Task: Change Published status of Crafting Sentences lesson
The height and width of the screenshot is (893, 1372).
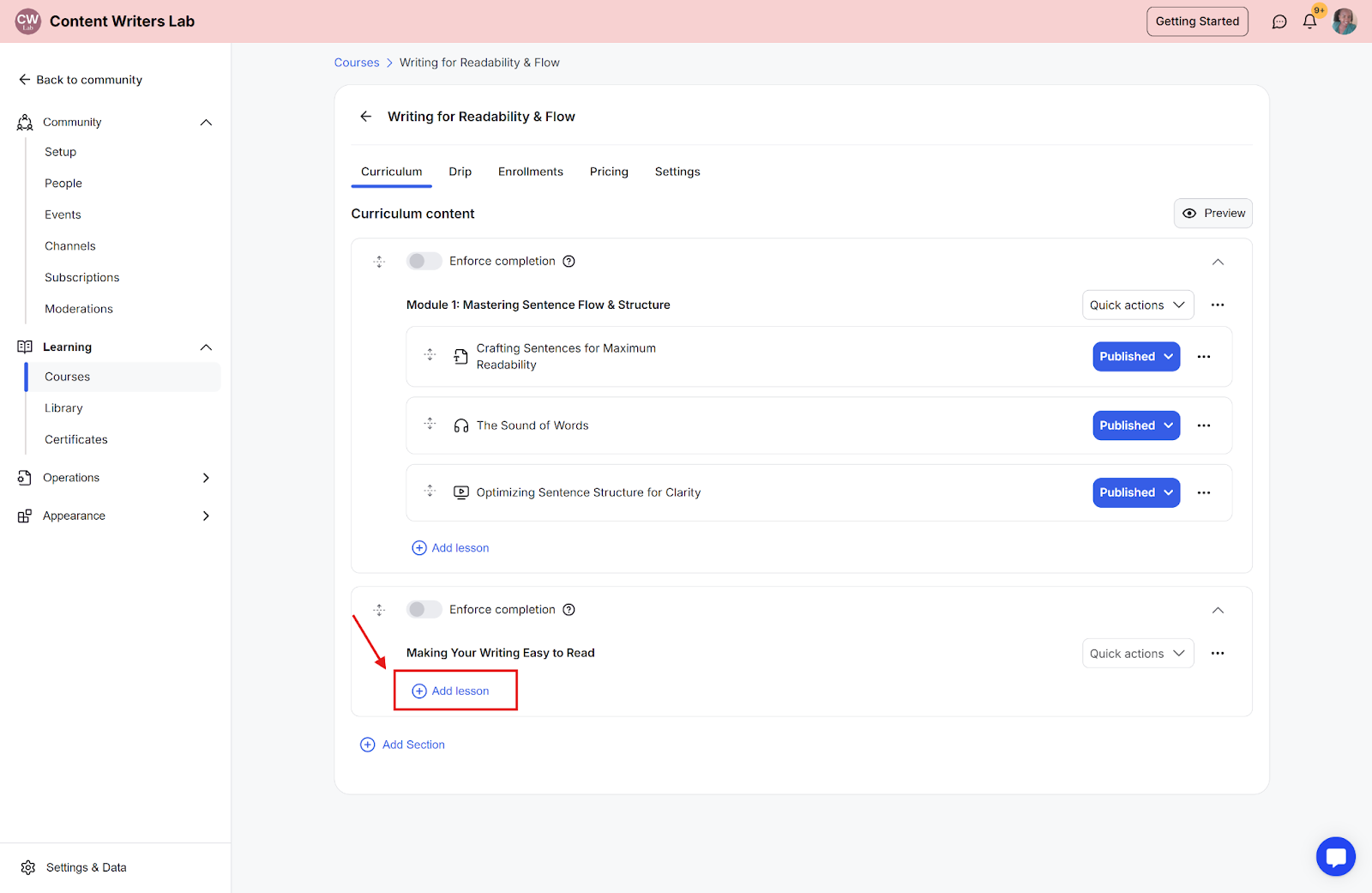Action: 1136,357
